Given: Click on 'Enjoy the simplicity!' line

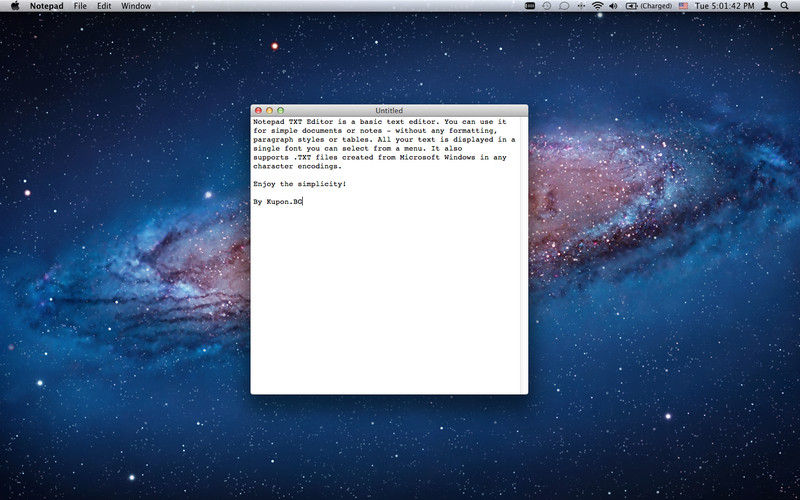Looking at the screenshot, I should pyautogui.click(x=299, y=184).
